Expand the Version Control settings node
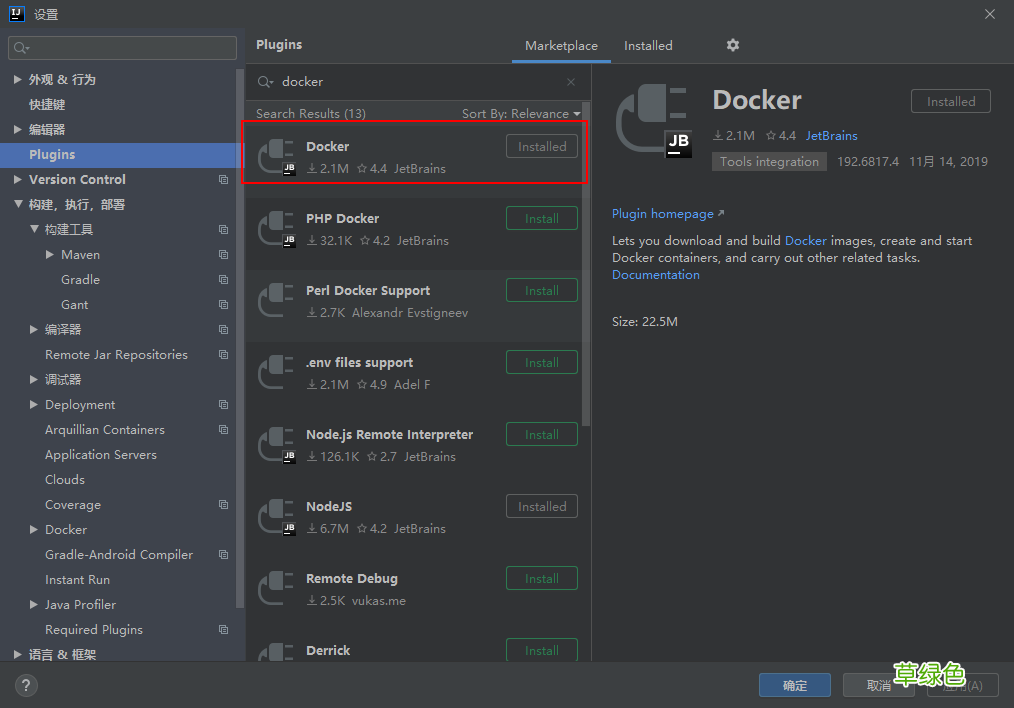The height and width of the screenshot is (708, 1014). (18, 180)
